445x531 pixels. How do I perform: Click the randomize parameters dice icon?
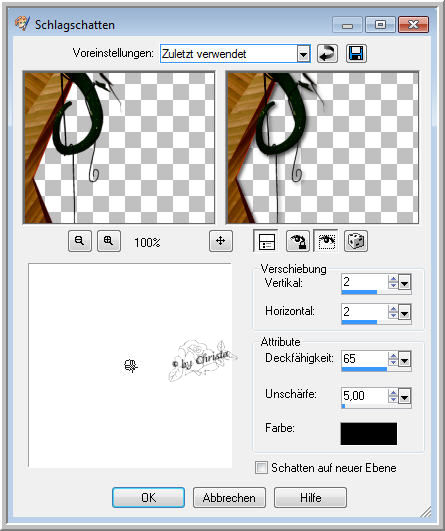[x=356, y=241]
